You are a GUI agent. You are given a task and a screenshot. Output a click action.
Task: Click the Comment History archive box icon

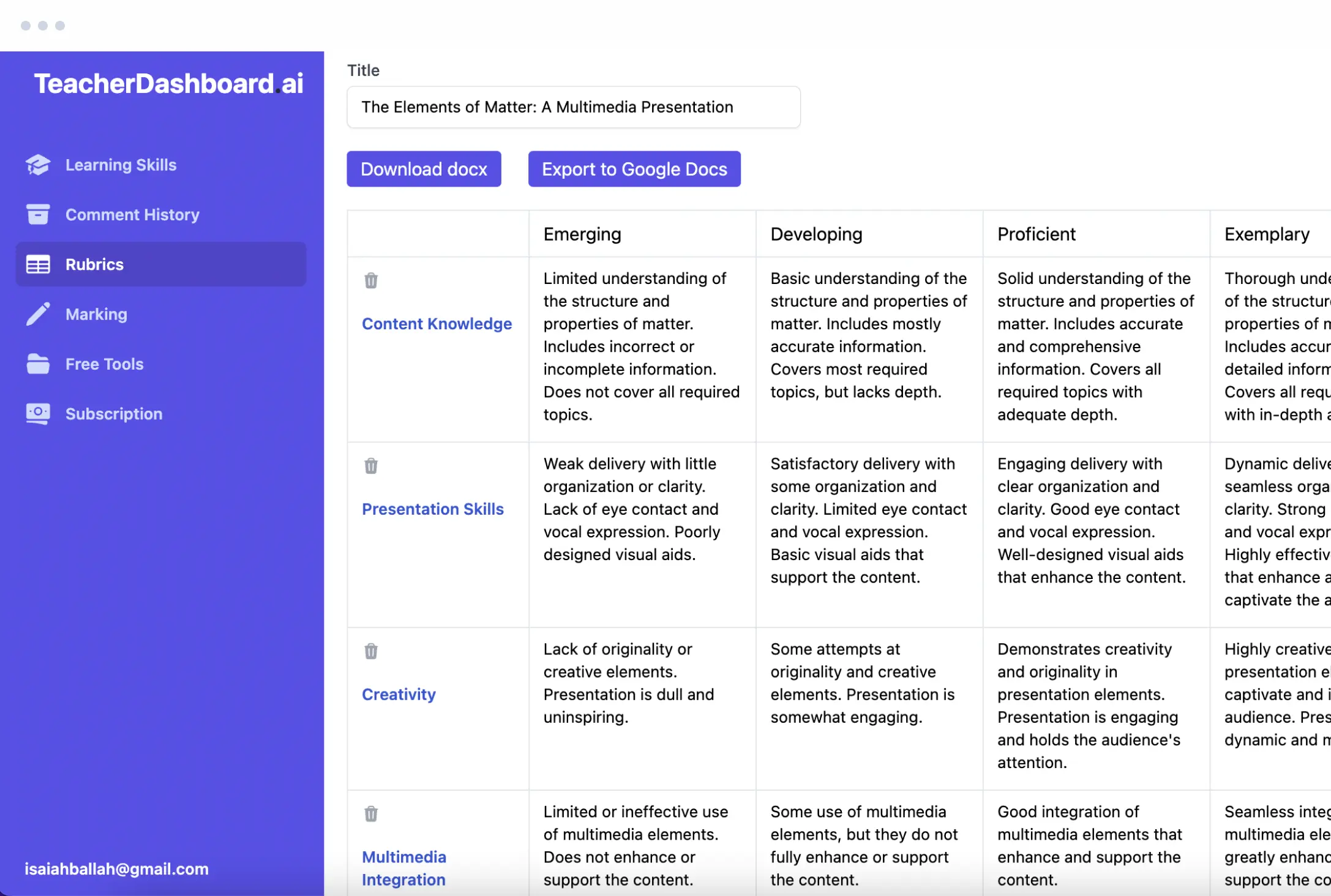(x=38, y=214)
